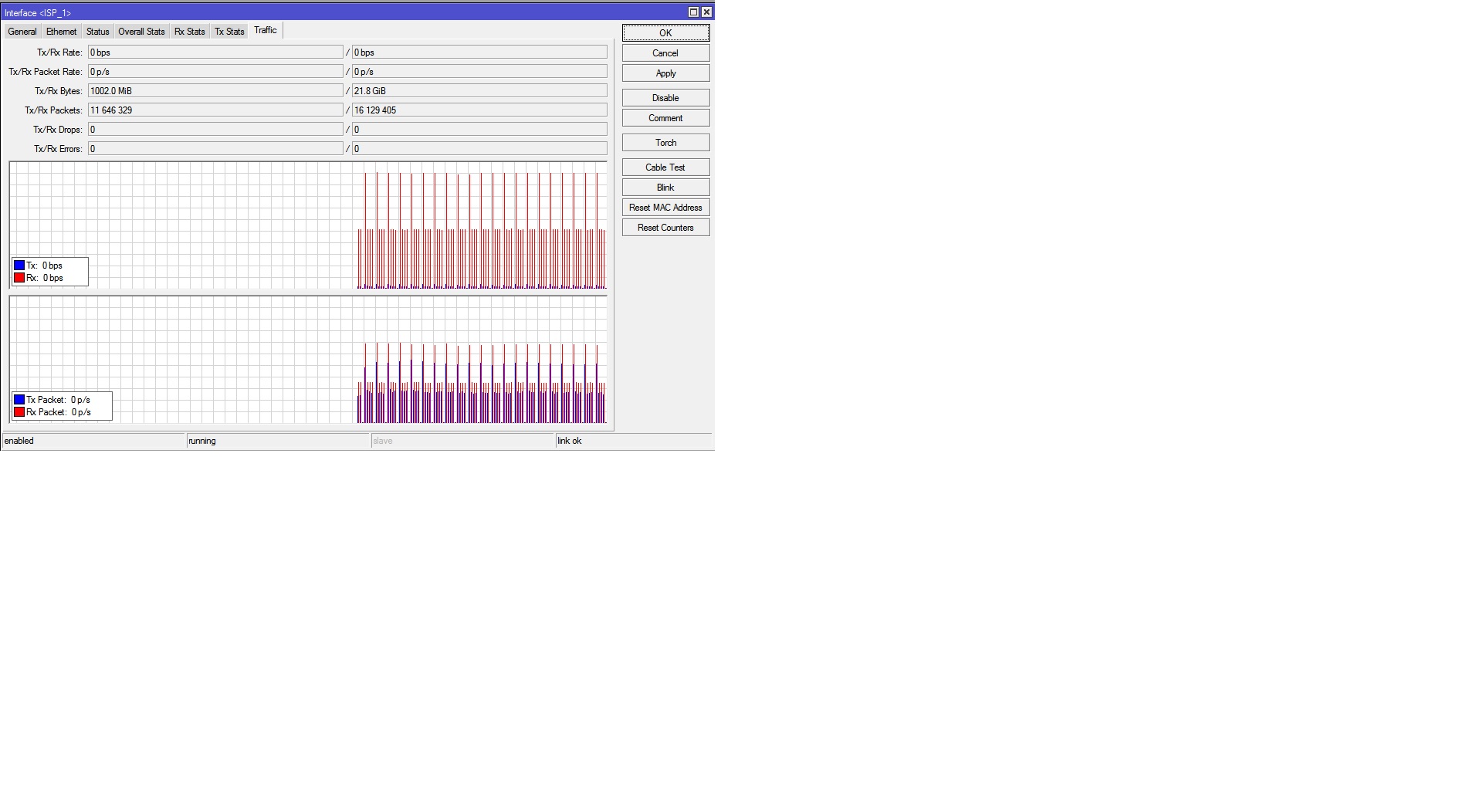
Task: Apply the interface settings
Action: (x=665, y=73)
